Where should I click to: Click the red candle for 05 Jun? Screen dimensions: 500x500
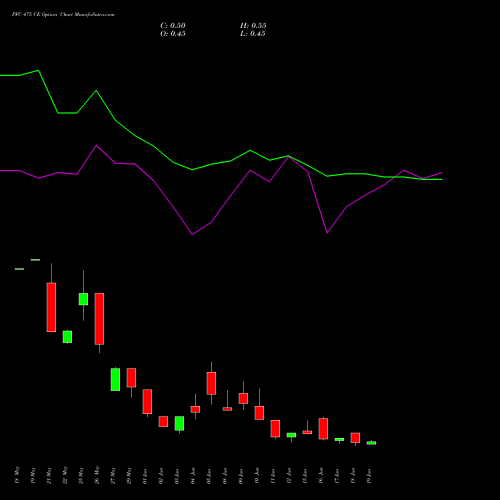coord(211,383)
